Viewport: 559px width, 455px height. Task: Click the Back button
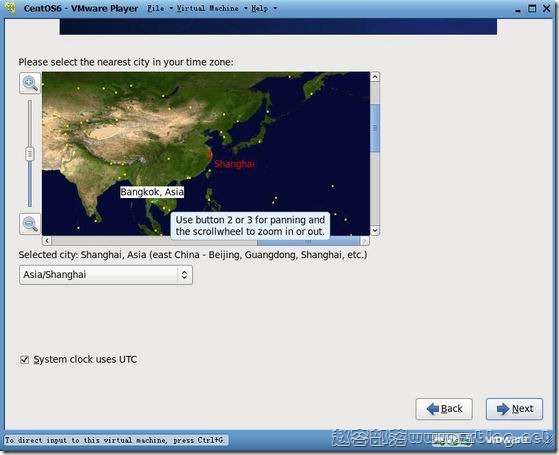(x=444, y=409)
